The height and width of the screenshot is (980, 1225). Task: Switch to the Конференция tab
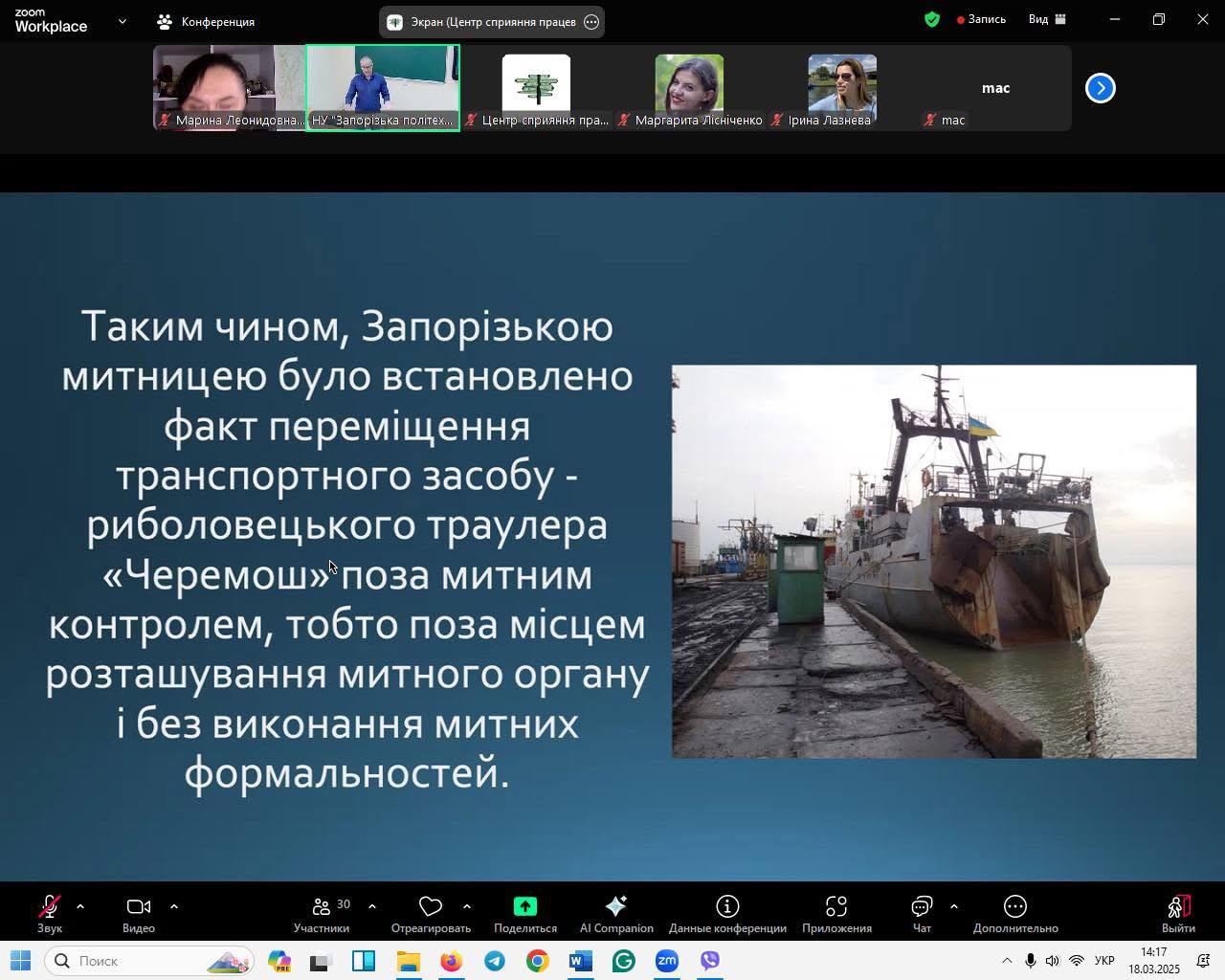[x=207, y=21]
